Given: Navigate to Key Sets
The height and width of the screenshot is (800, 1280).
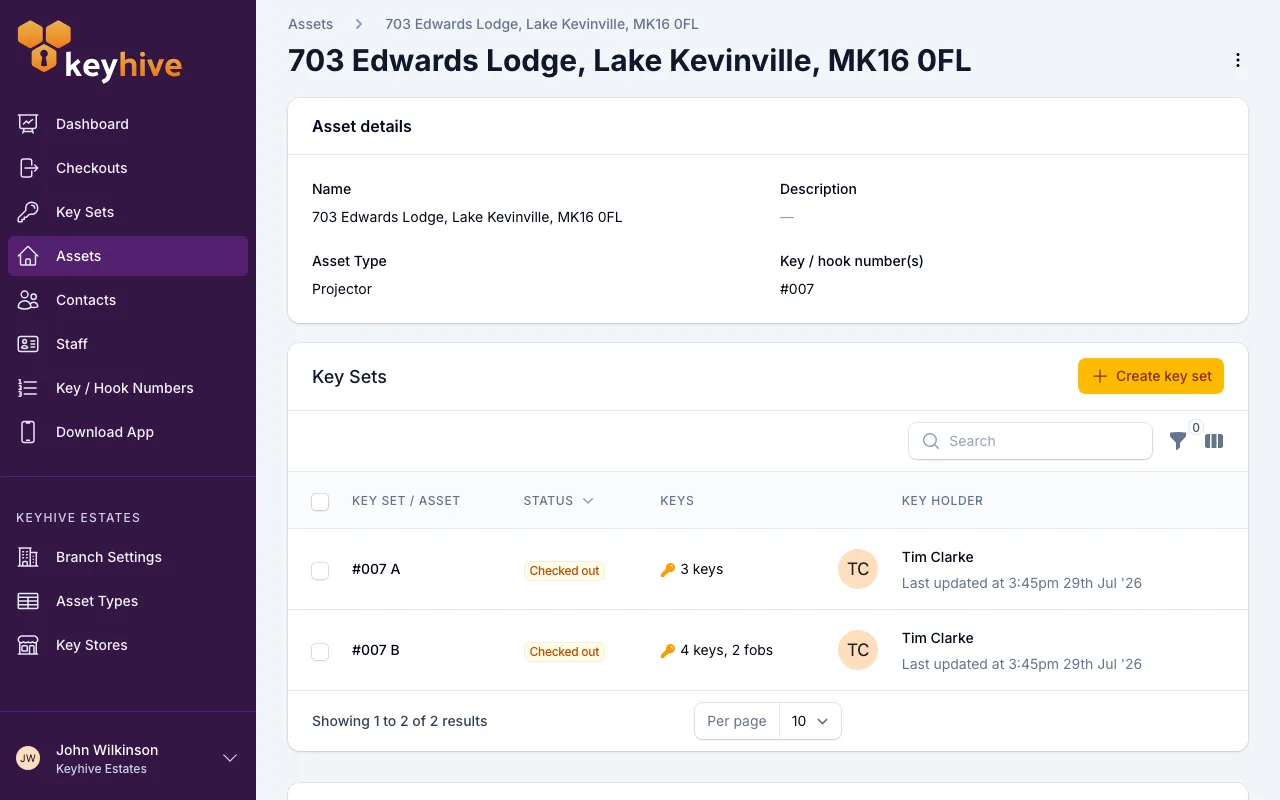Looking at the screenshot, I should pos(128,212).
